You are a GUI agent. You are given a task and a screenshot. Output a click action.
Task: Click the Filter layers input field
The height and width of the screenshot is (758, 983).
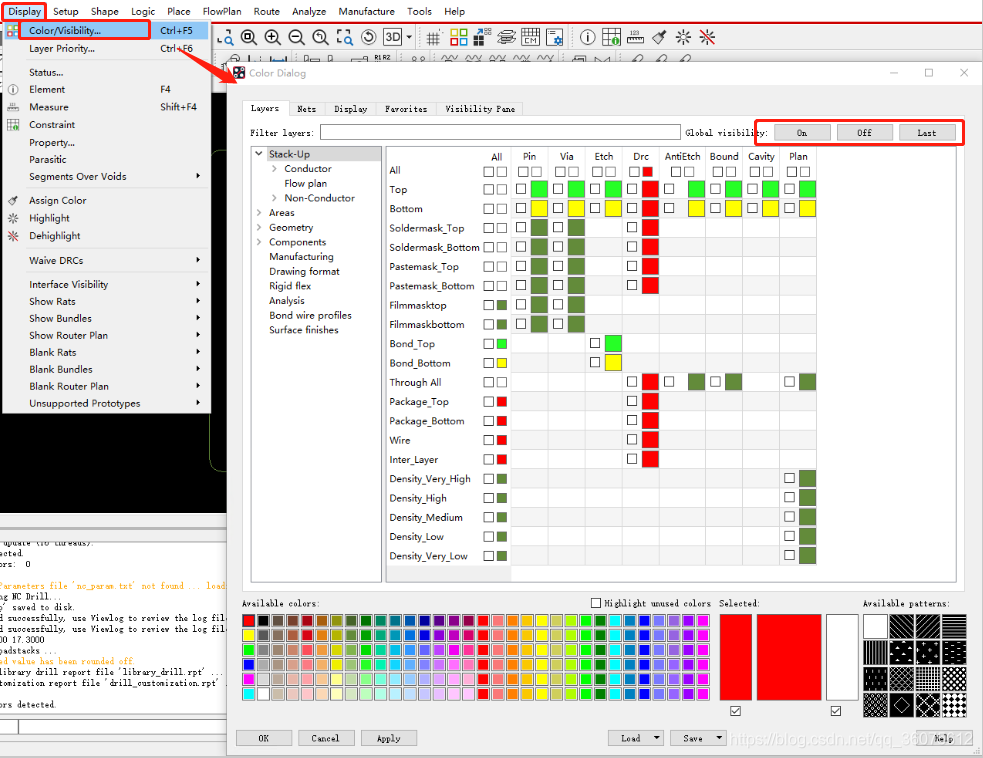pyautogui.click(x=500, y=132)
